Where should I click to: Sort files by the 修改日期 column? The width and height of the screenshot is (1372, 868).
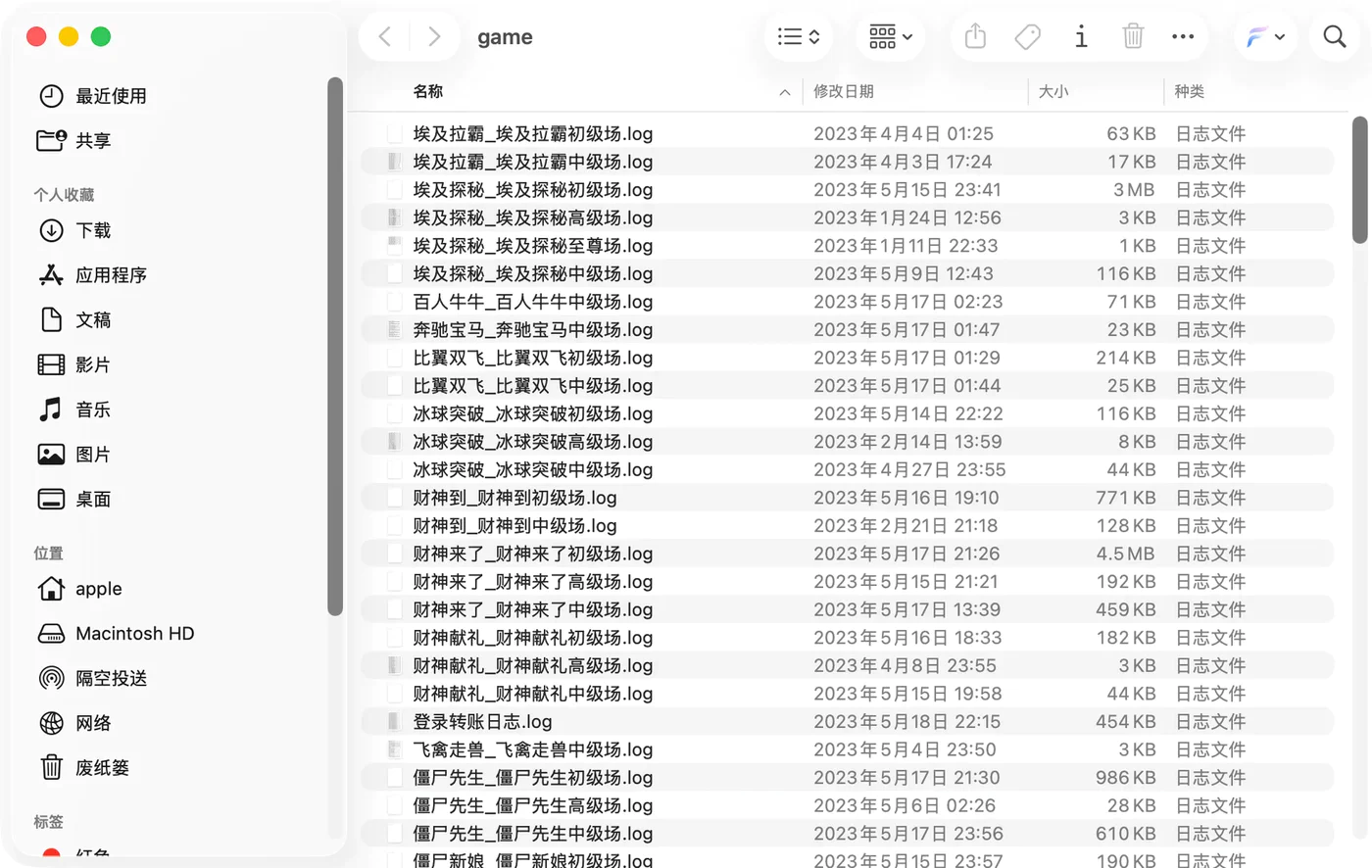pos(844,91)
